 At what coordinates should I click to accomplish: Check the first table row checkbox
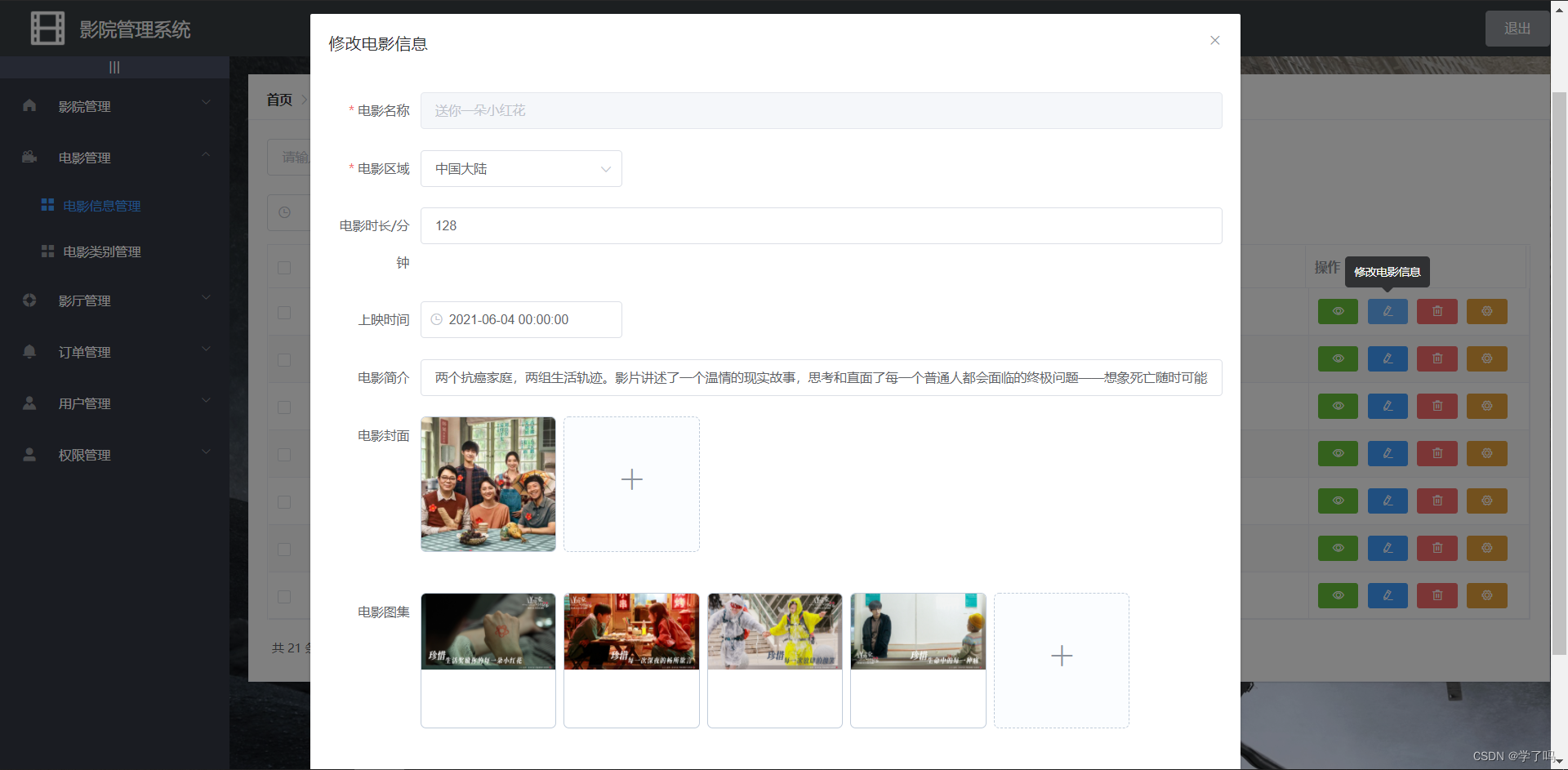pos(284,313)
